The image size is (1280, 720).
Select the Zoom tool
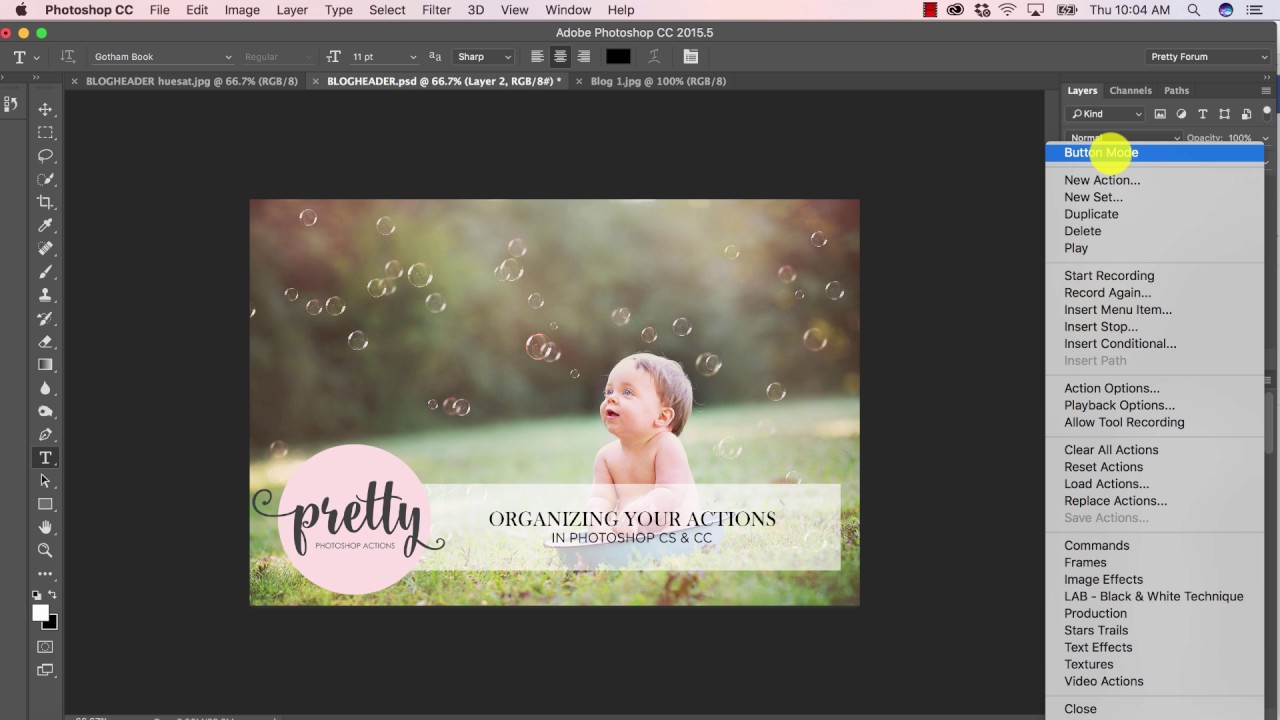point(45,550)
